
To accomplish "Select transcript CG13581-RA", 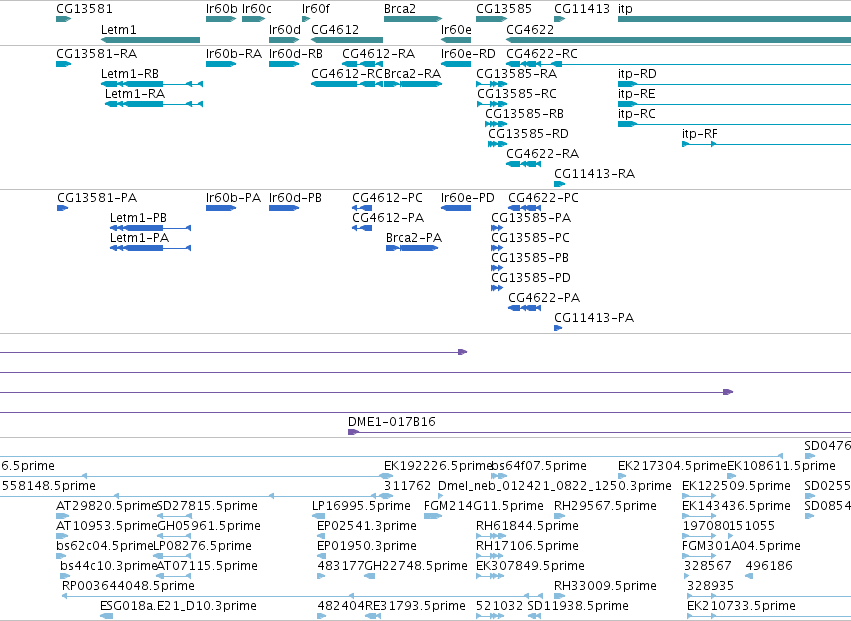I will pyautogui.click(x=97, y=54).
